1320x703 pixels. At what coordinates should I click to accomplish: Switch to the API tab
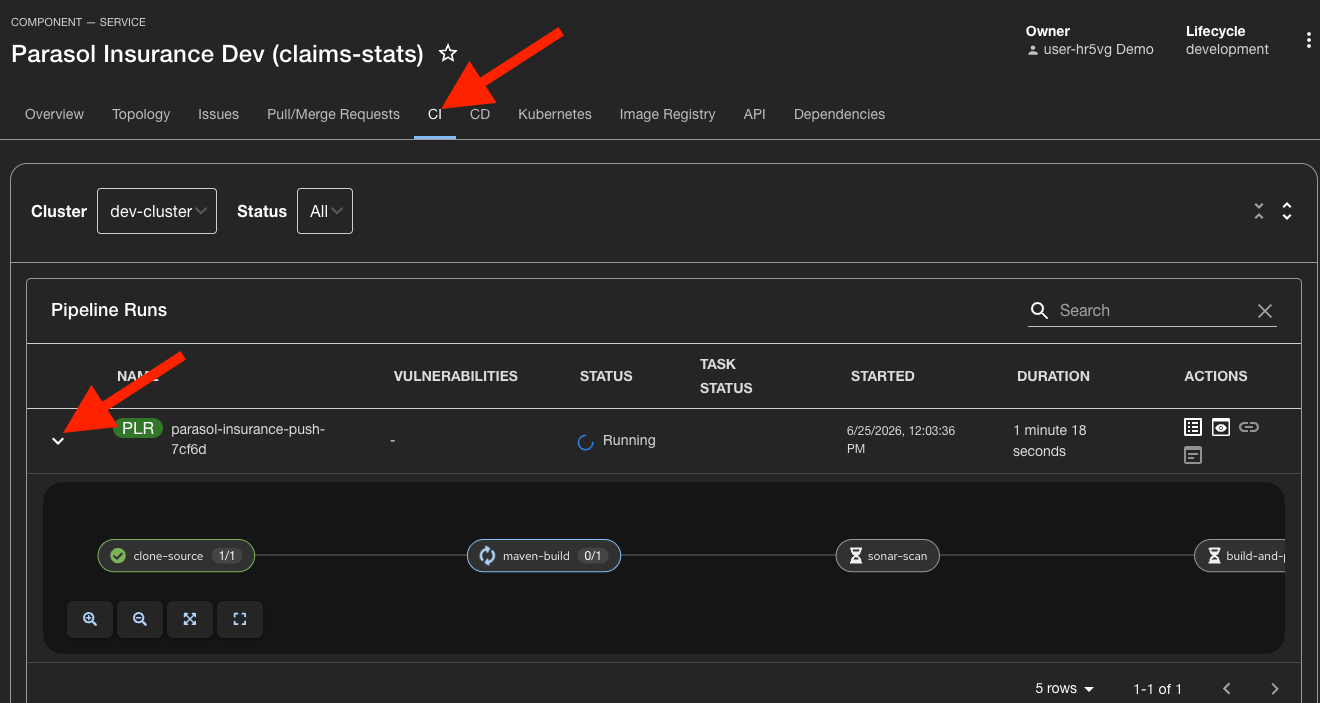click(x=755, y=114)
